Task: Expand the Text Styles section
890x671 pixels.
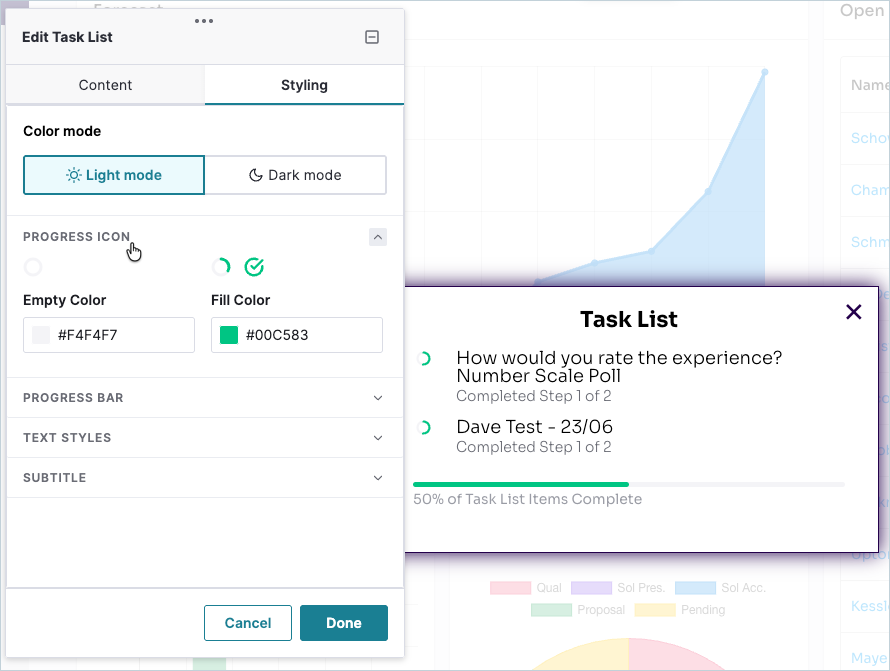Action: coord(204,438)
